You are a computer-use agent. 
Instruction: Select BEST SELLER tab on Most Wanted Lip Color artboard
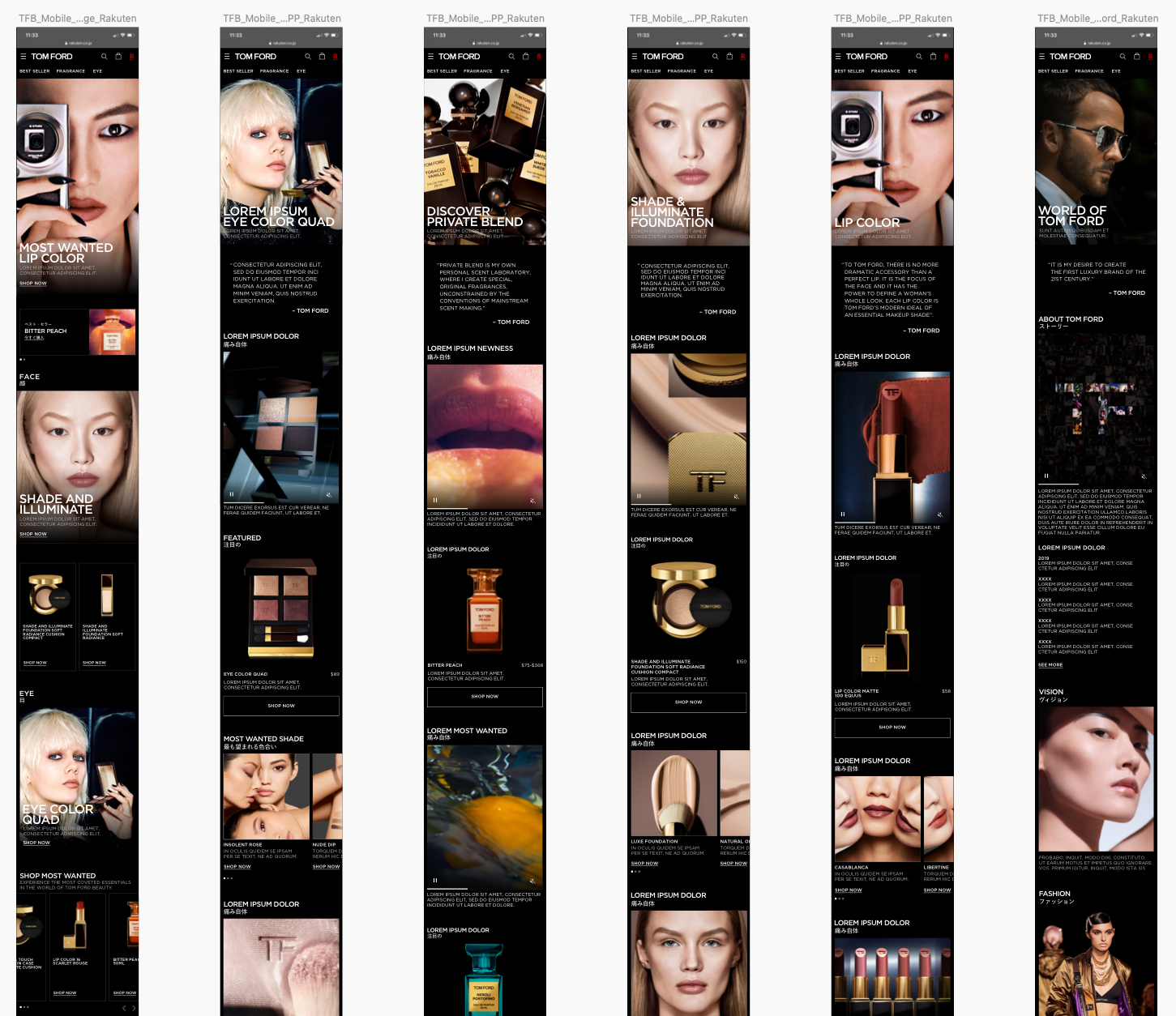(35, 71)
